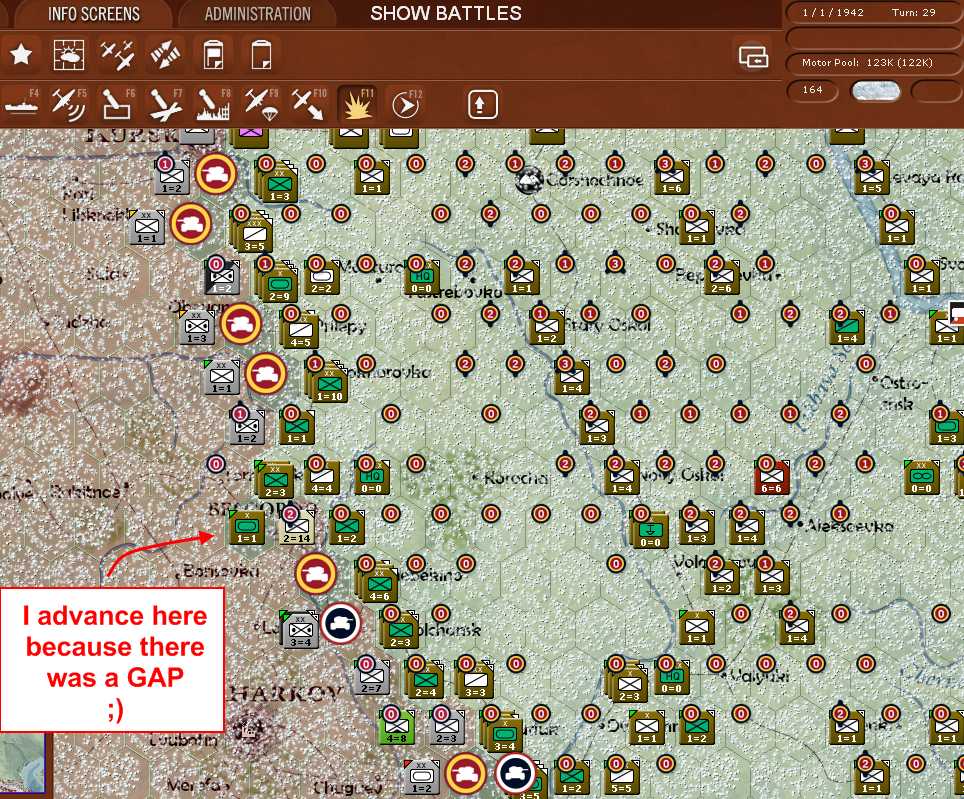Toggle the F11 Show Battles explosion button
The width and height of the screenshot is (964, 799).
357,104
